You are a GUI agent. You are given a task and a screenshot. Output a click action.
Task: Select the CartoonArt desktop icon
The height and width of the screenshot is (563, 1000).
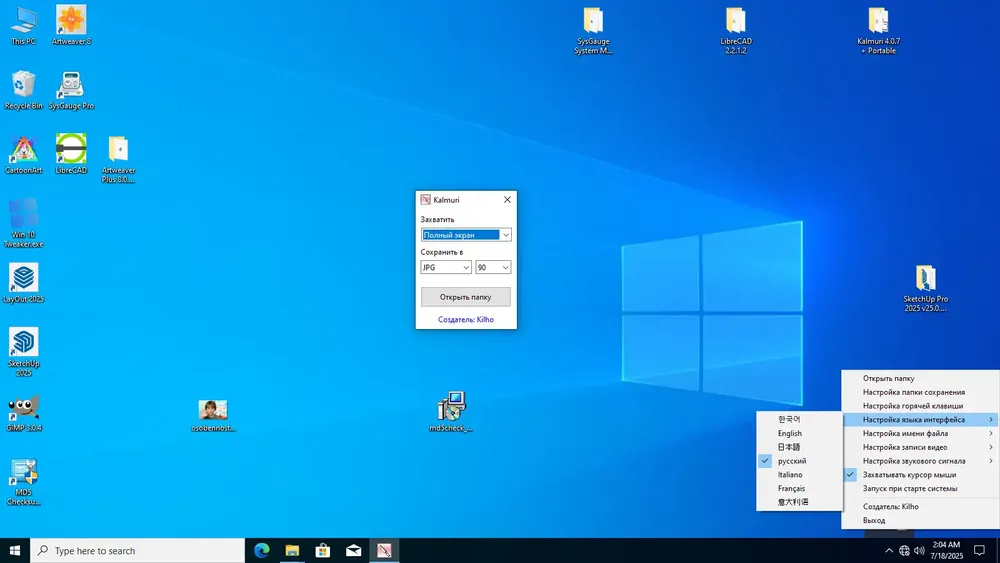[x=24, y=154]
